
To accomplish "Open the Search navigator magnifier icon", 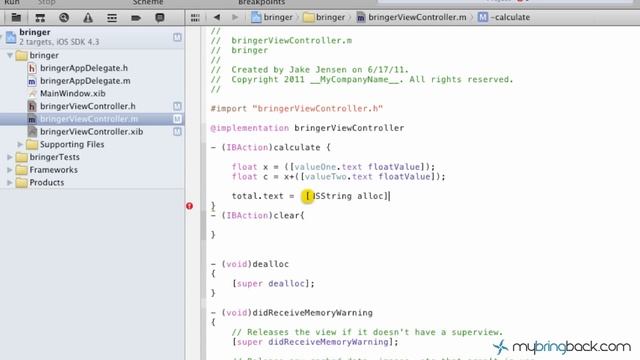I will [64, 18].
